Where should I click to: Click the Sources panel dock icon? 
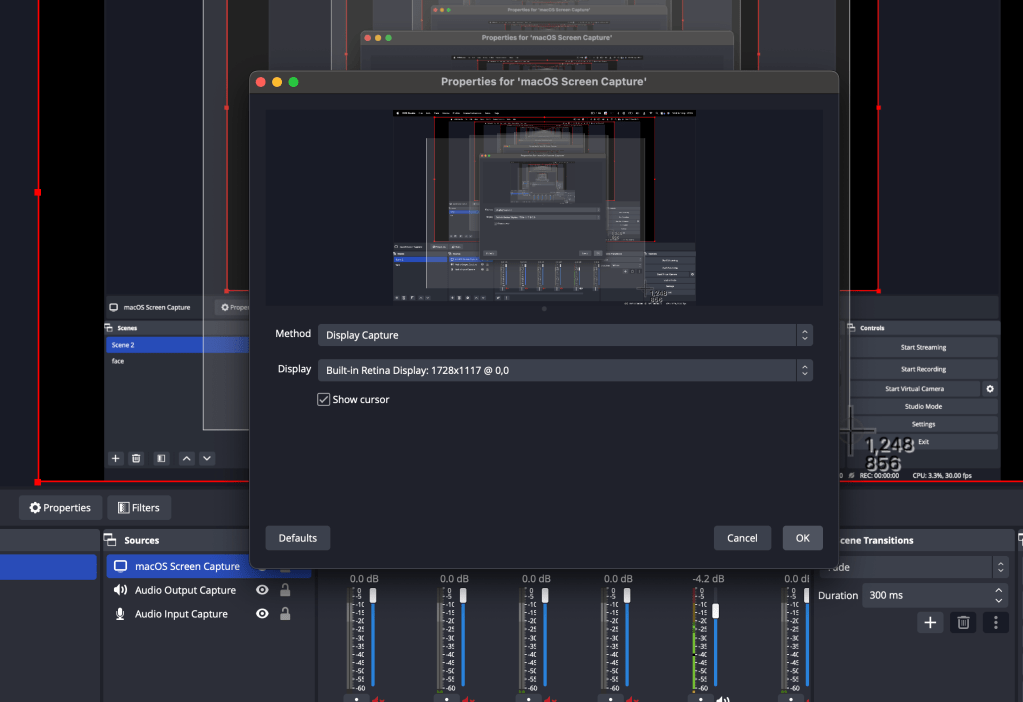coord(110,540)
